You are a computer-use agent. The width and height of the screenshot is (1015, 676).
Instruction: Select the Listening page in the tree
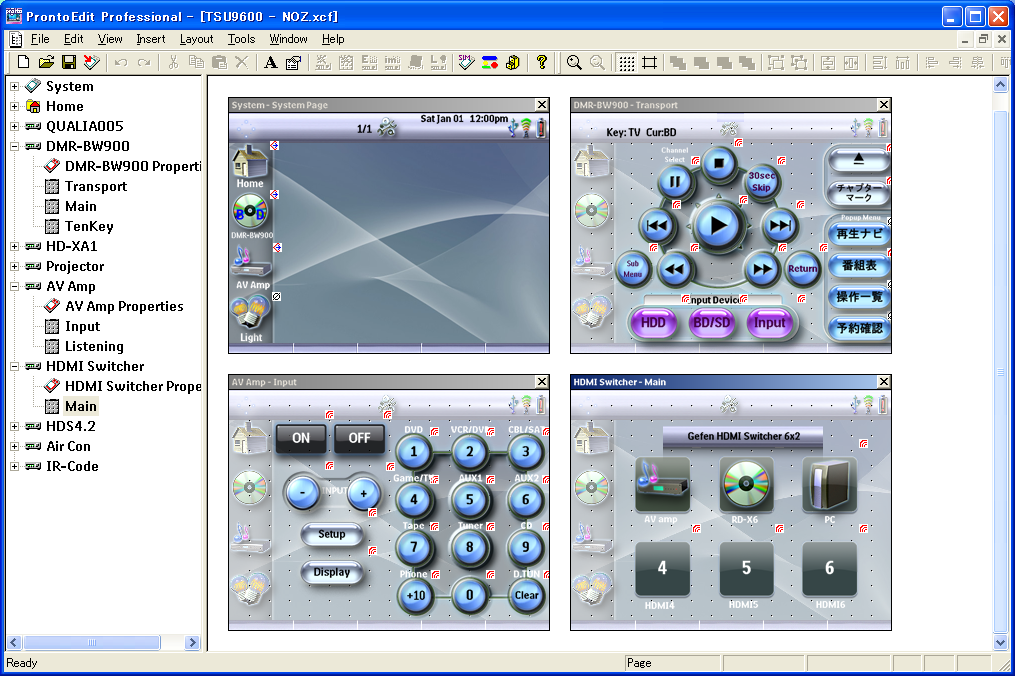94,346
